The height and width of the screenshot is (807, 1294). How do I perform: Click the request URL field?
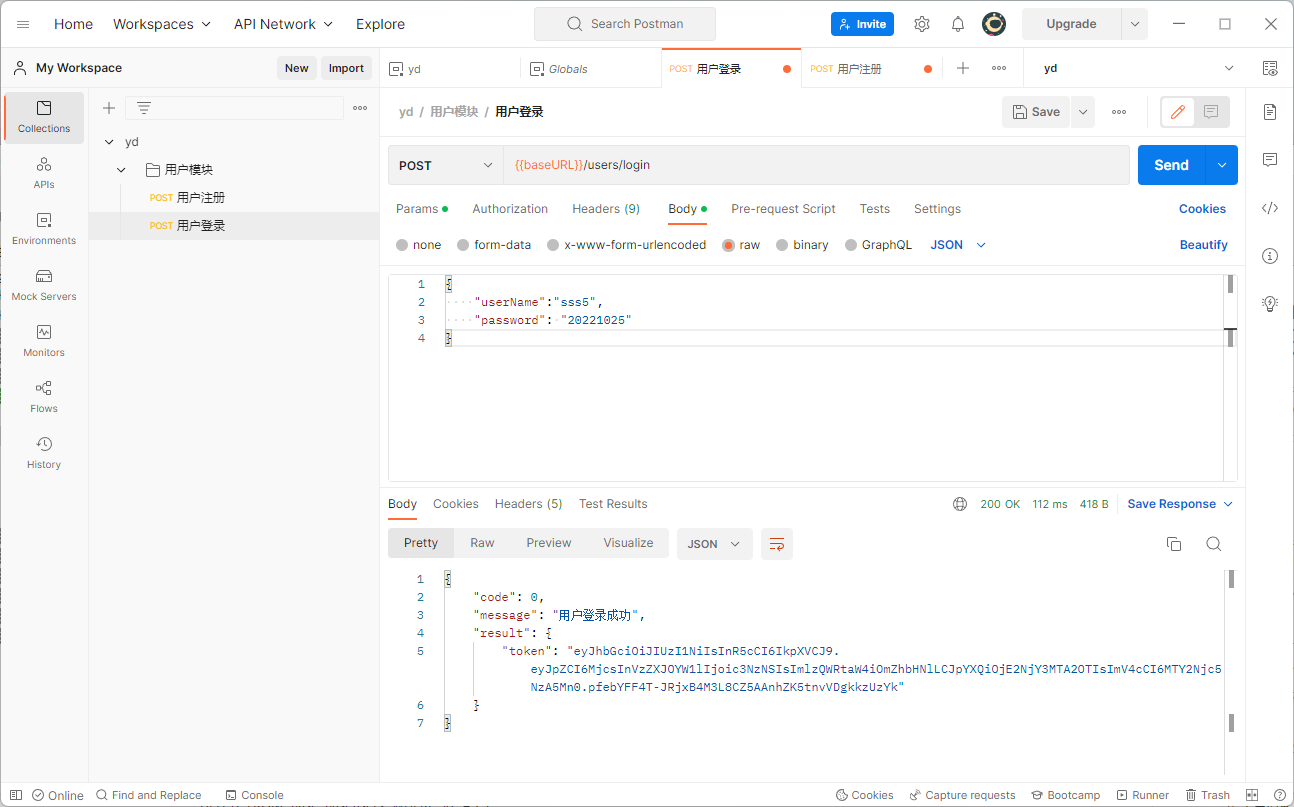[x=816, y=165]
